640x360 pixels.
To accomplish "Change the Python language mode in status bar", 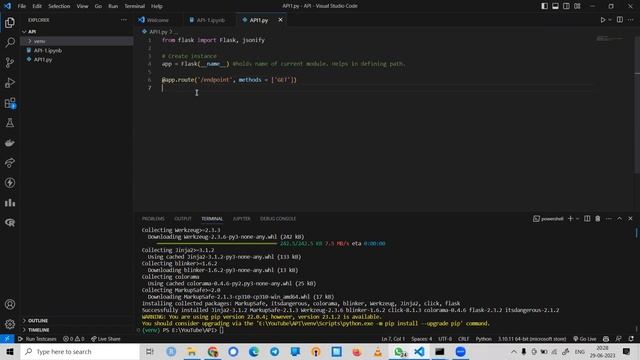I will pyautogui.click(x=484, y=339).
